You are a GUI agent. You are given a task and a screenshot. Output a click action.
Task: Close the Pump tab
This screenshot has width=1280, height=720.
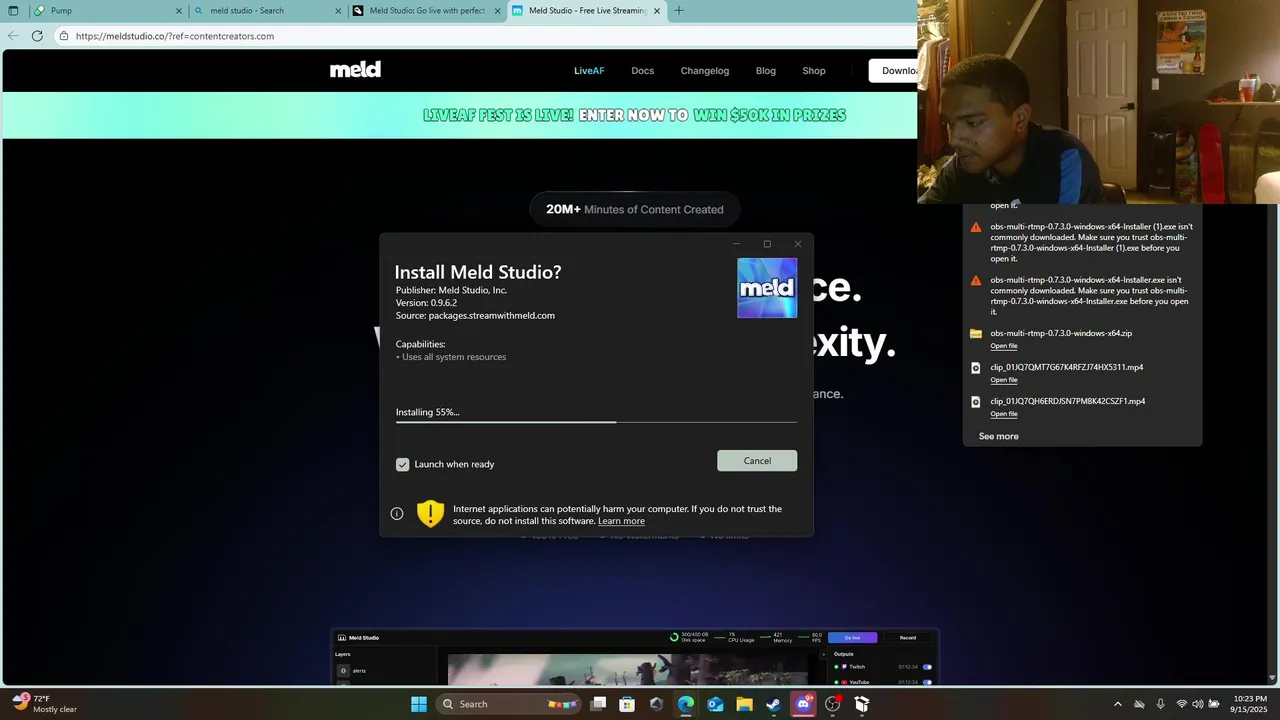(x=179, y=11)
